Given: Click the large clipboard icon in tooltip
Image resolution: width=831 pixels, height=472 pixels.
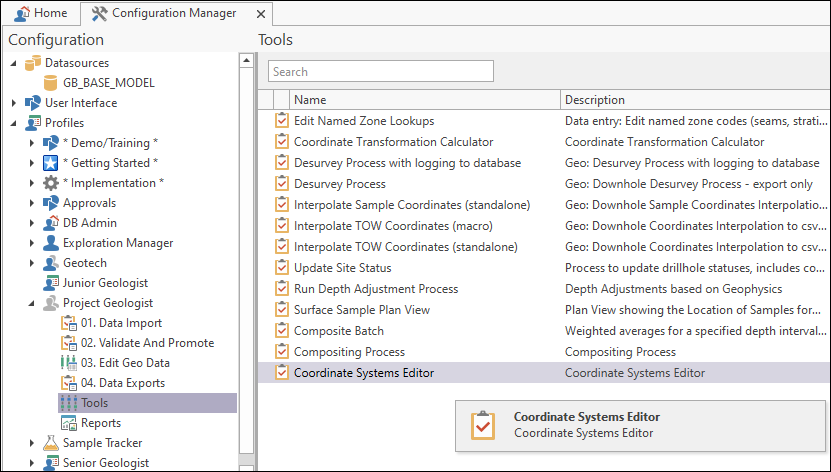Looking at the screenshot, I should tap(483, 425).
